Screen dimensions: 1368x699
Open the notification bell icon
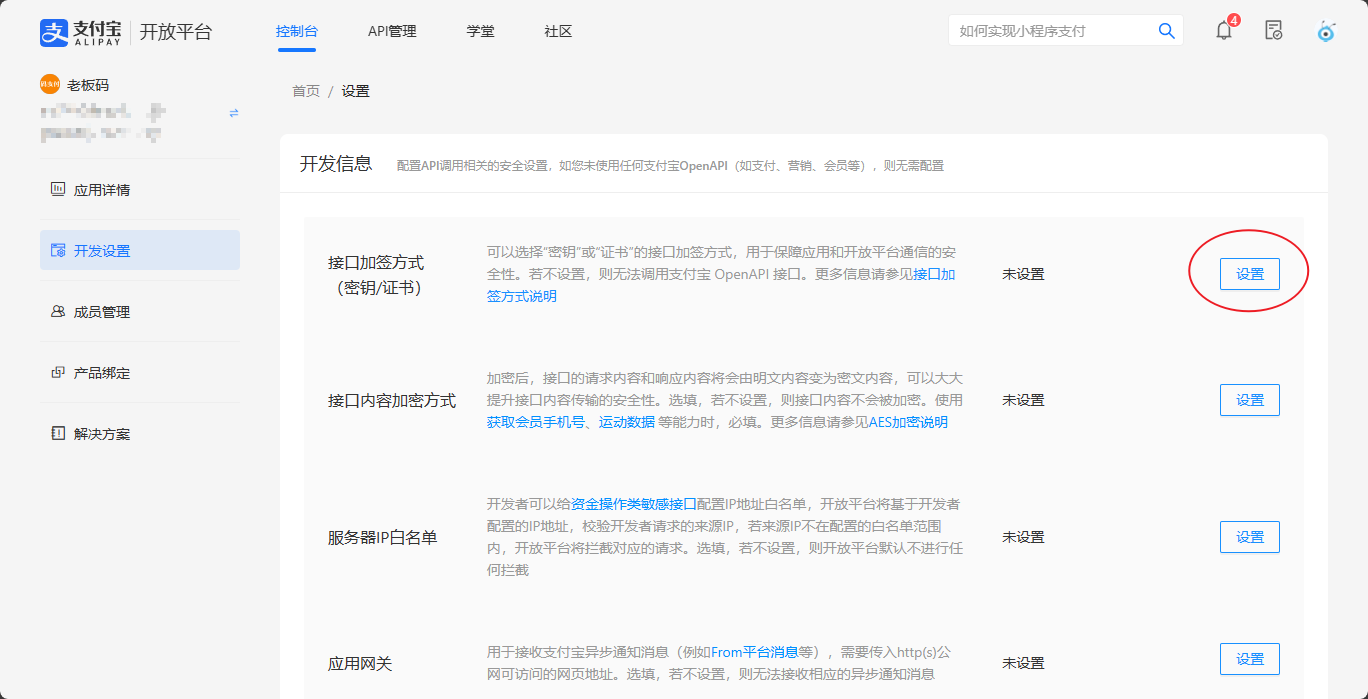(x=1224, y=30)
